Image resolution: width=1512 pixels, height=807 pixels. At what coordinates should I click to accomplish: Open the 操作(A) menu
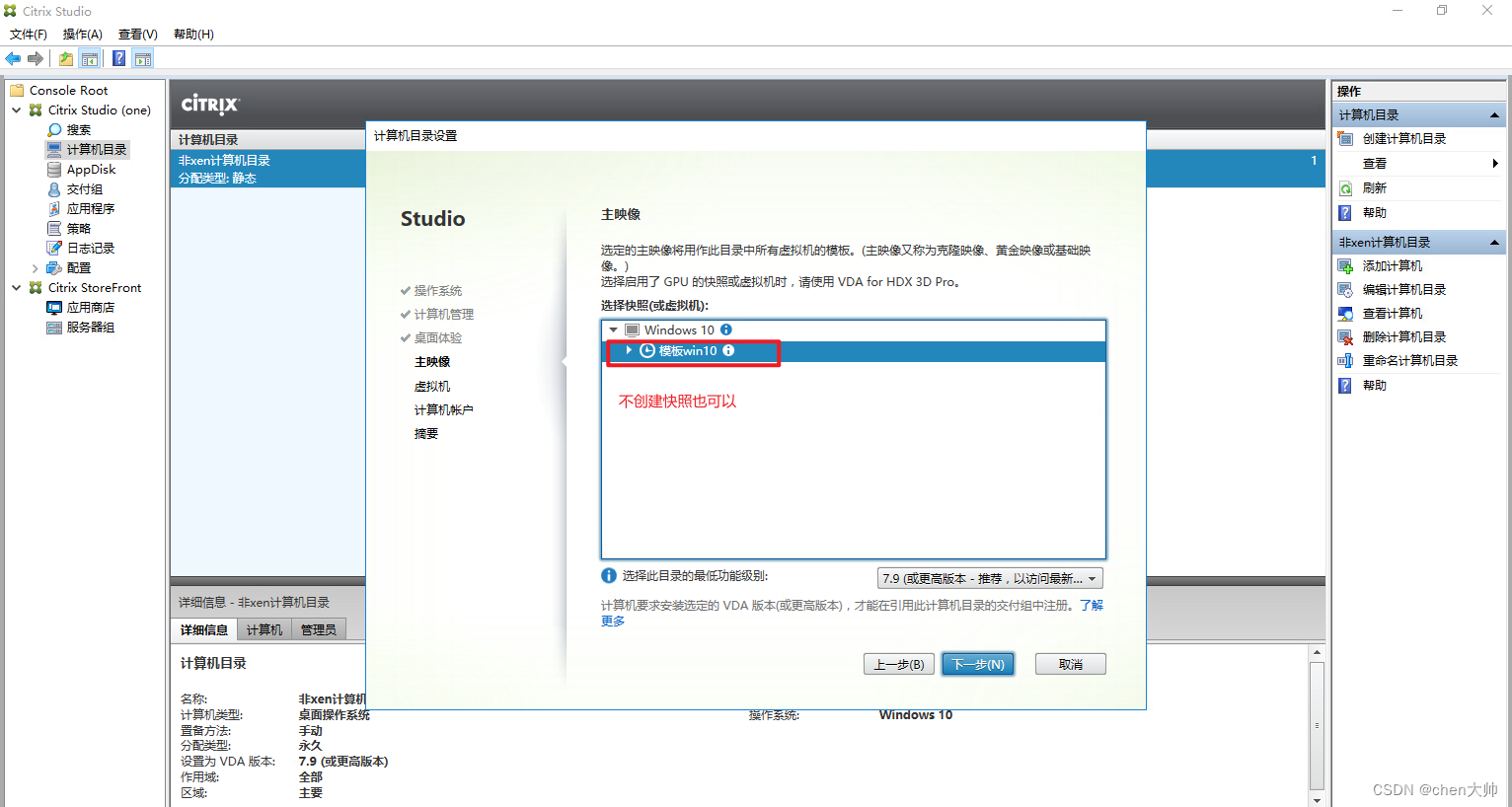(83, 34)
